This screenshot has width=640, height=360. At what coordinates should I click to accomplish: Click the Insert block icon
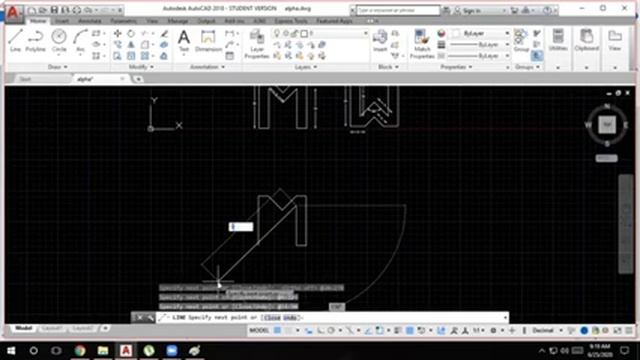tap(380, 41)
